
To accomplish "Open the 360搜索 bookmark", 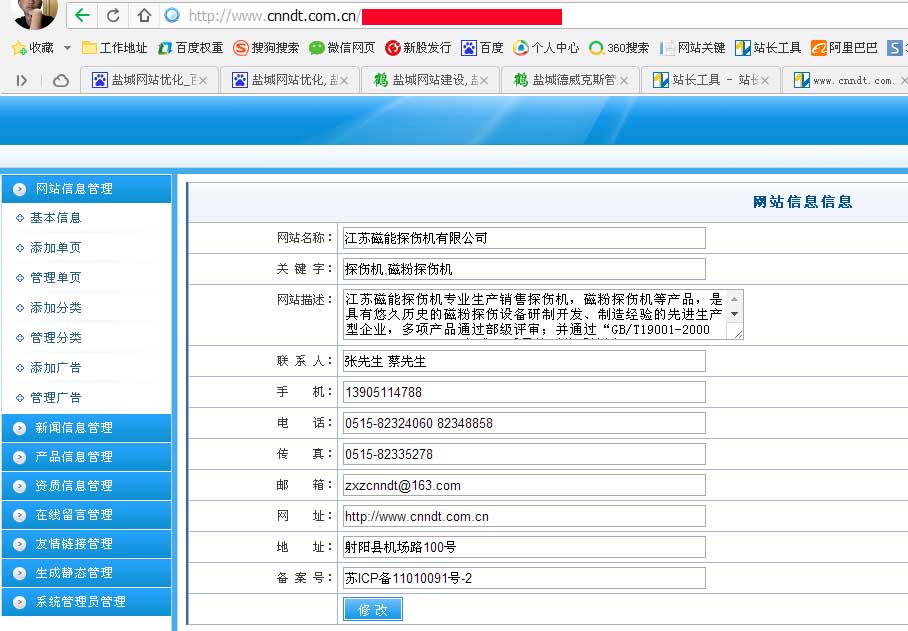I will pos(619,47).
